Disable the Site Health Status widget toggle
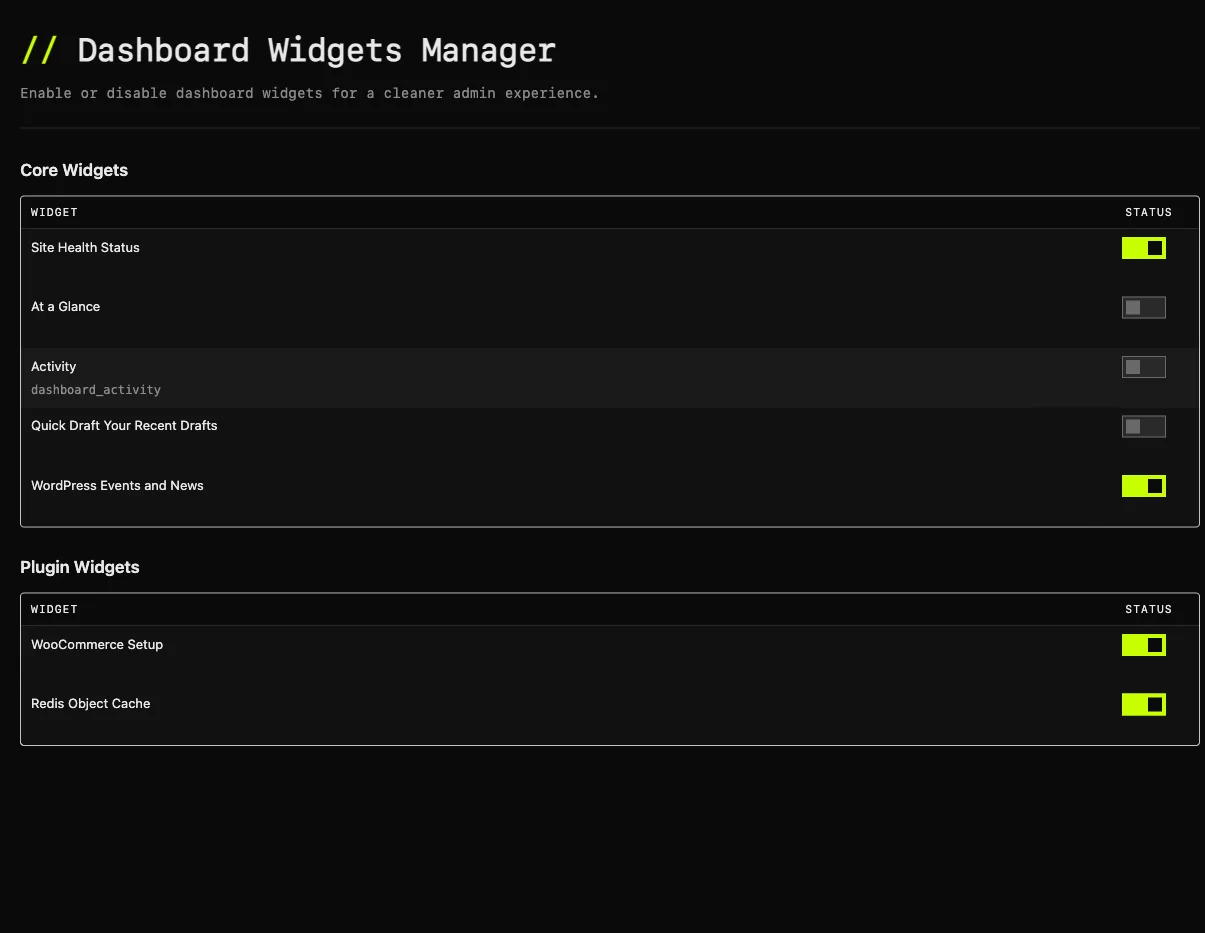 pyautogui.click(x=1143, y=247)
